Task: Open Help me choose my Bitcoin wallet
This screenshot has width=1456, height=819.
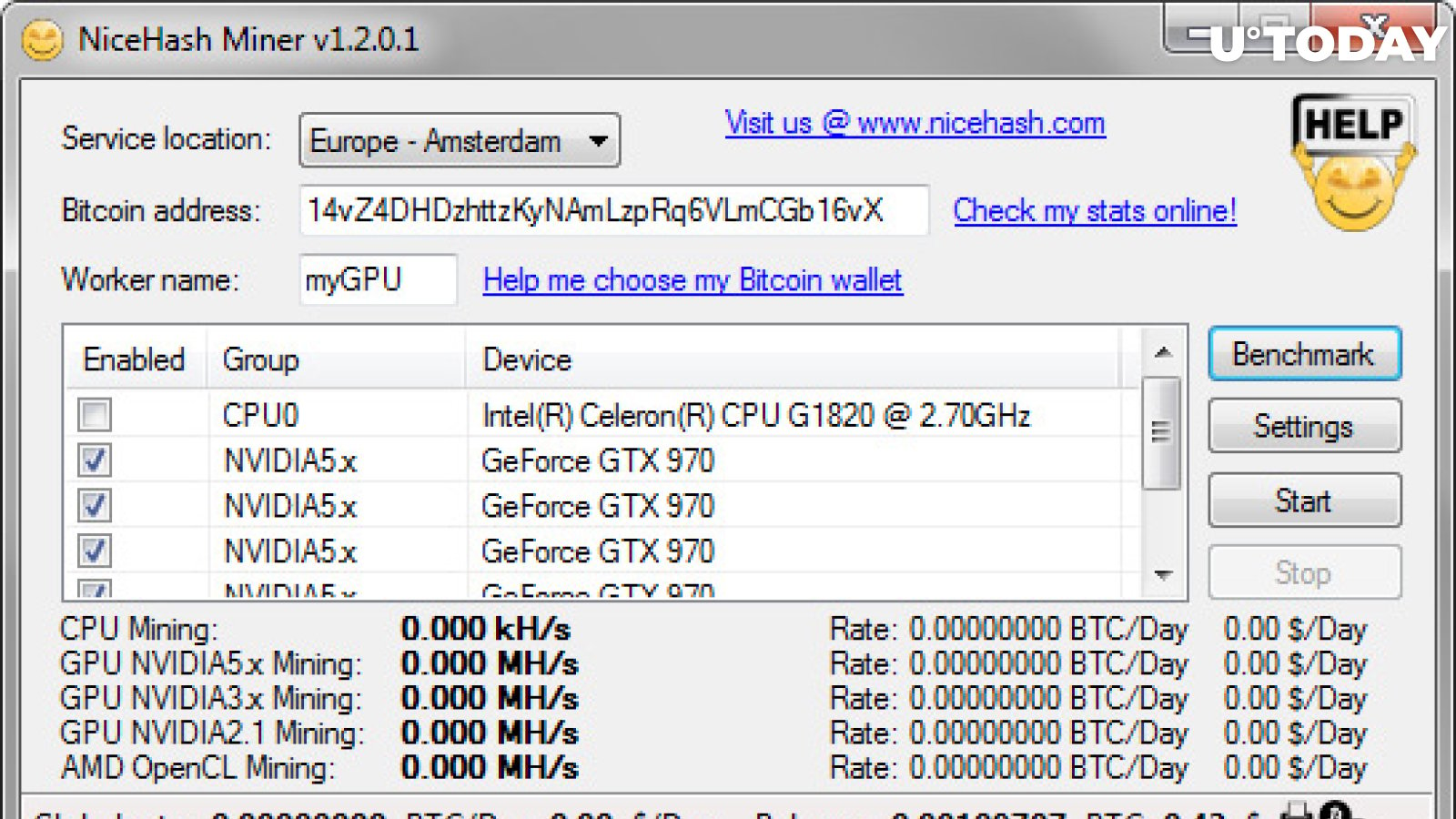Action: (x=693, y=280)
